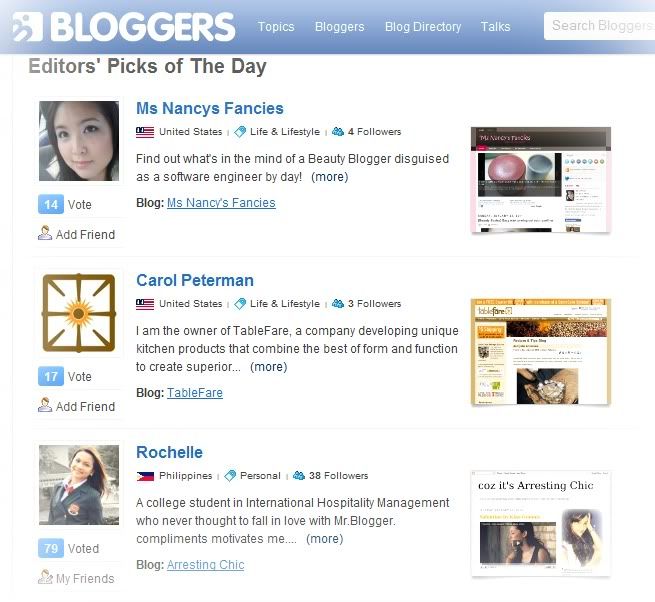
Task: Open Blog Directory in navigation bar
Action: 423,27
